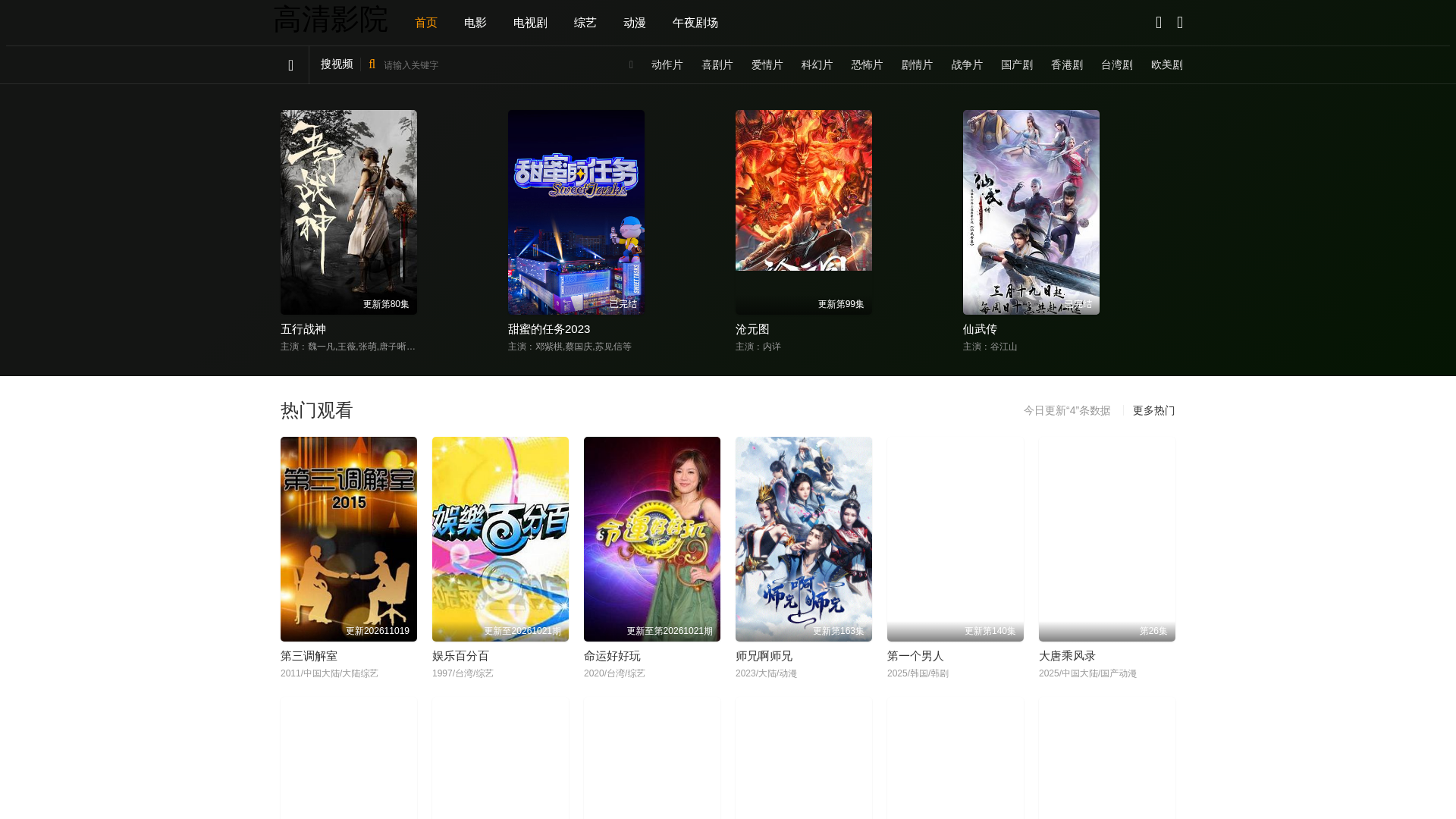1456x819 pixels.
Task: Click the 大唐乘风录 title link
Action: click(x=1067, y=656)
